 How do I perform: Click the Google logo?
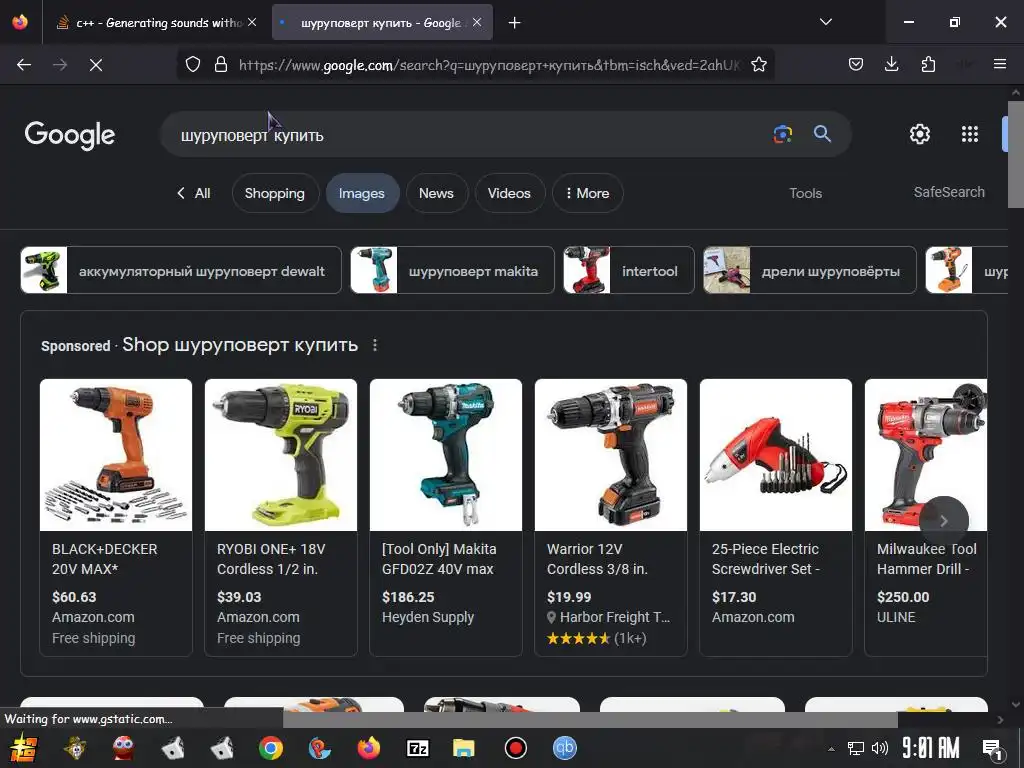pos(69,135)
